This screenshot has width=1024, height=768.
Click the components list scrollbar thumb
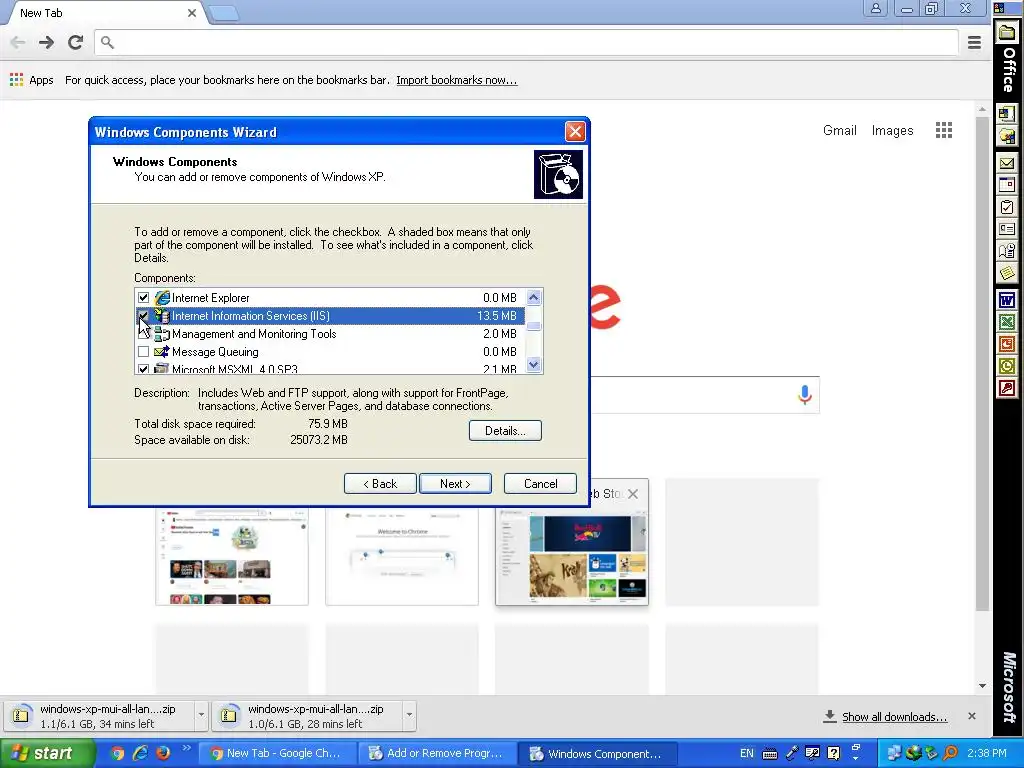click(x=534, y=325)
